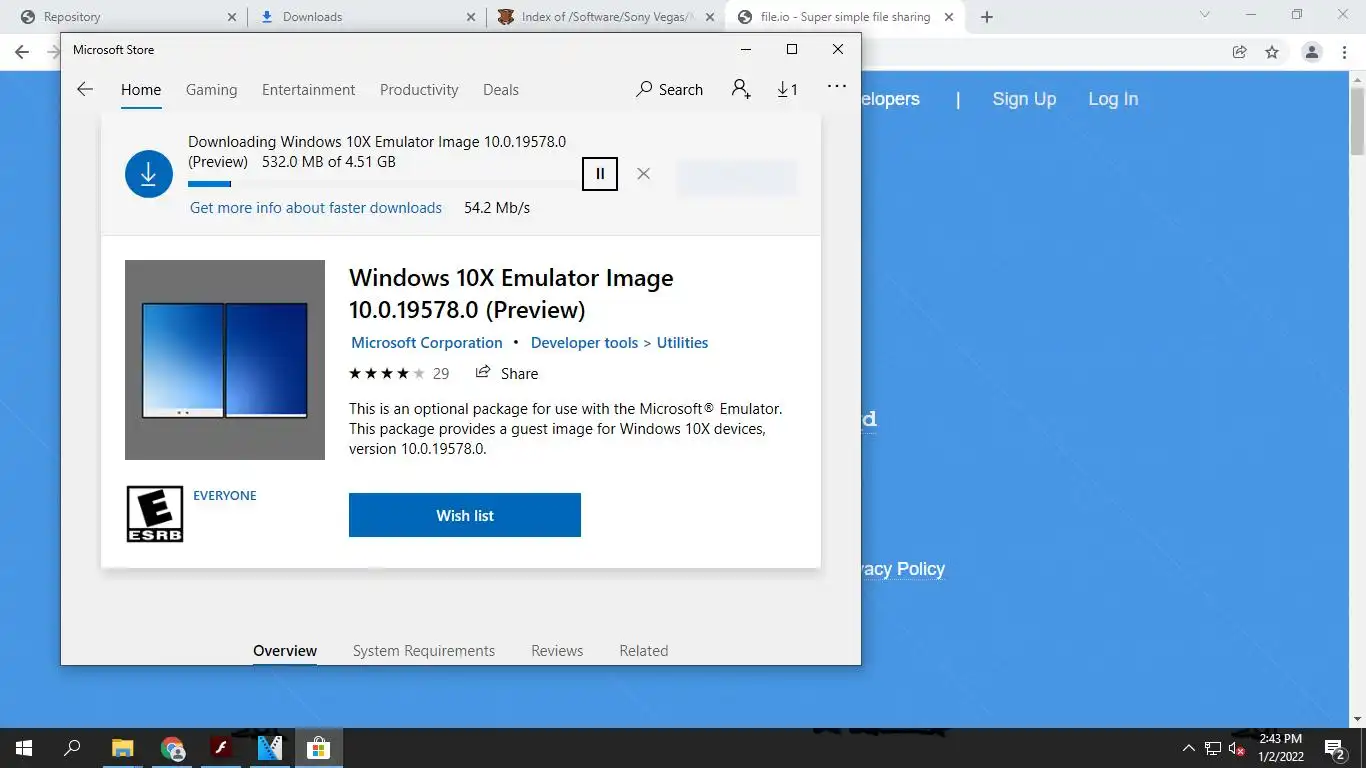
Task: Close the file.io browser tab
Action: (x=949, y=17)
